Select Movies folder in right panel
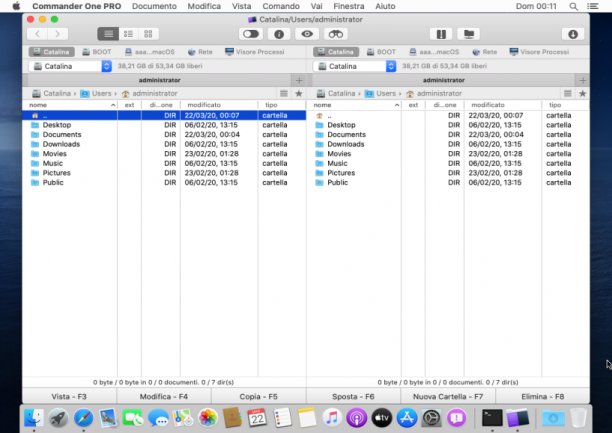The height and width of the screenshot is (433, 612). pos(448,154)
